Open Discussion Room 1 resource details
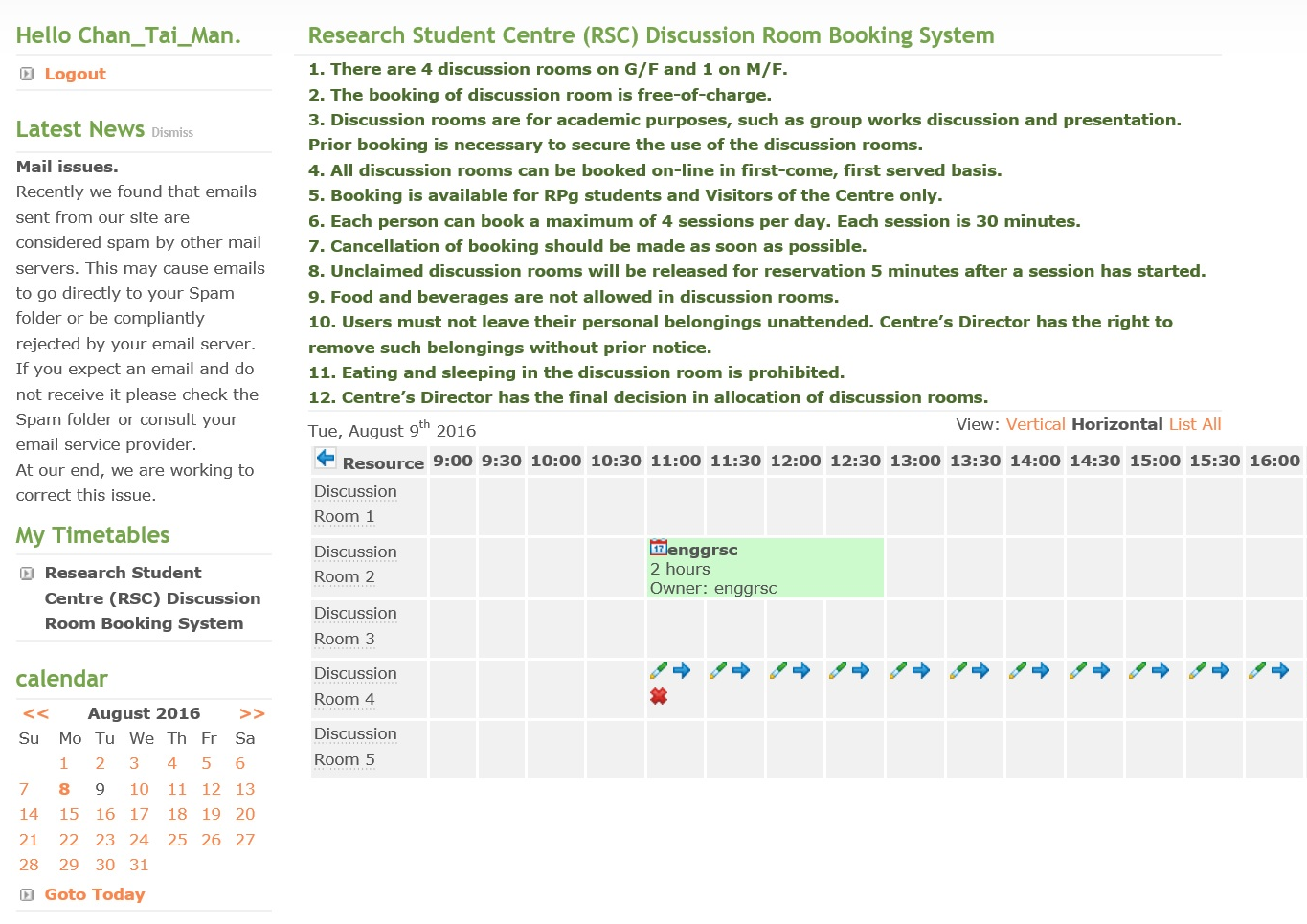The height and width of the screenshot is (924, 1307). coord(355,504)
